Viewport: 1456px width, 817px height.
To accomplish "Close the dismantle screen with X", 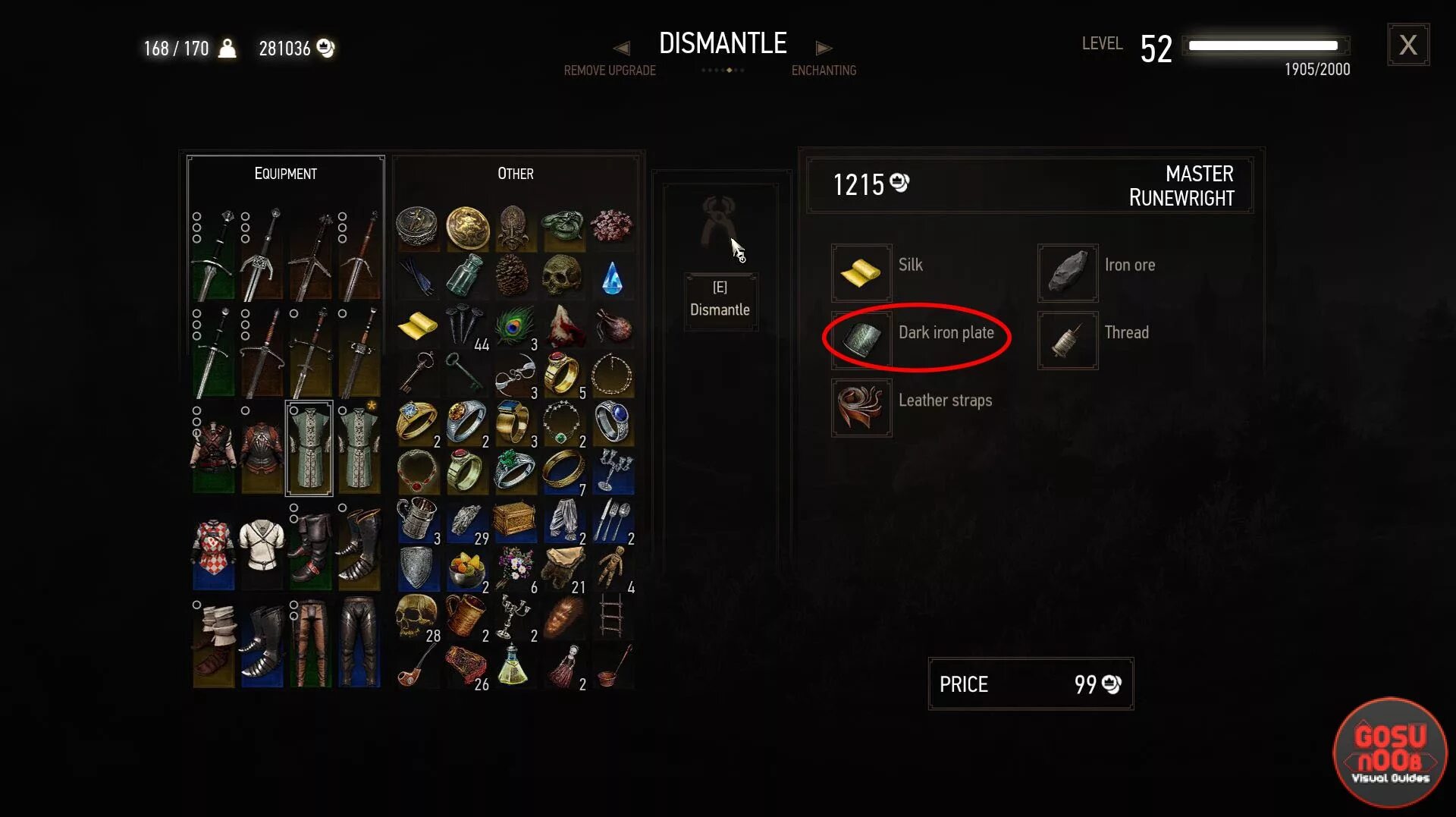I will point(1408,45).
